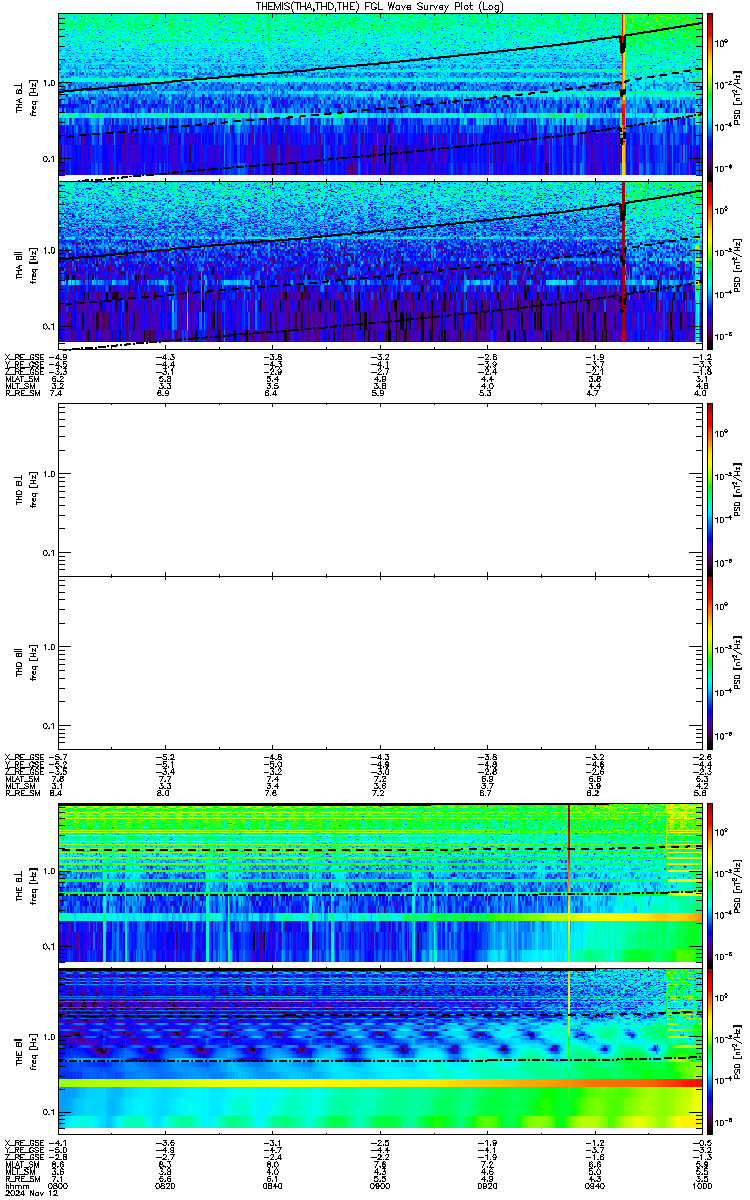Click the R_RE_SM label under THA panels
This screenshot has width=750, height=1200.
tap(23, 393)
